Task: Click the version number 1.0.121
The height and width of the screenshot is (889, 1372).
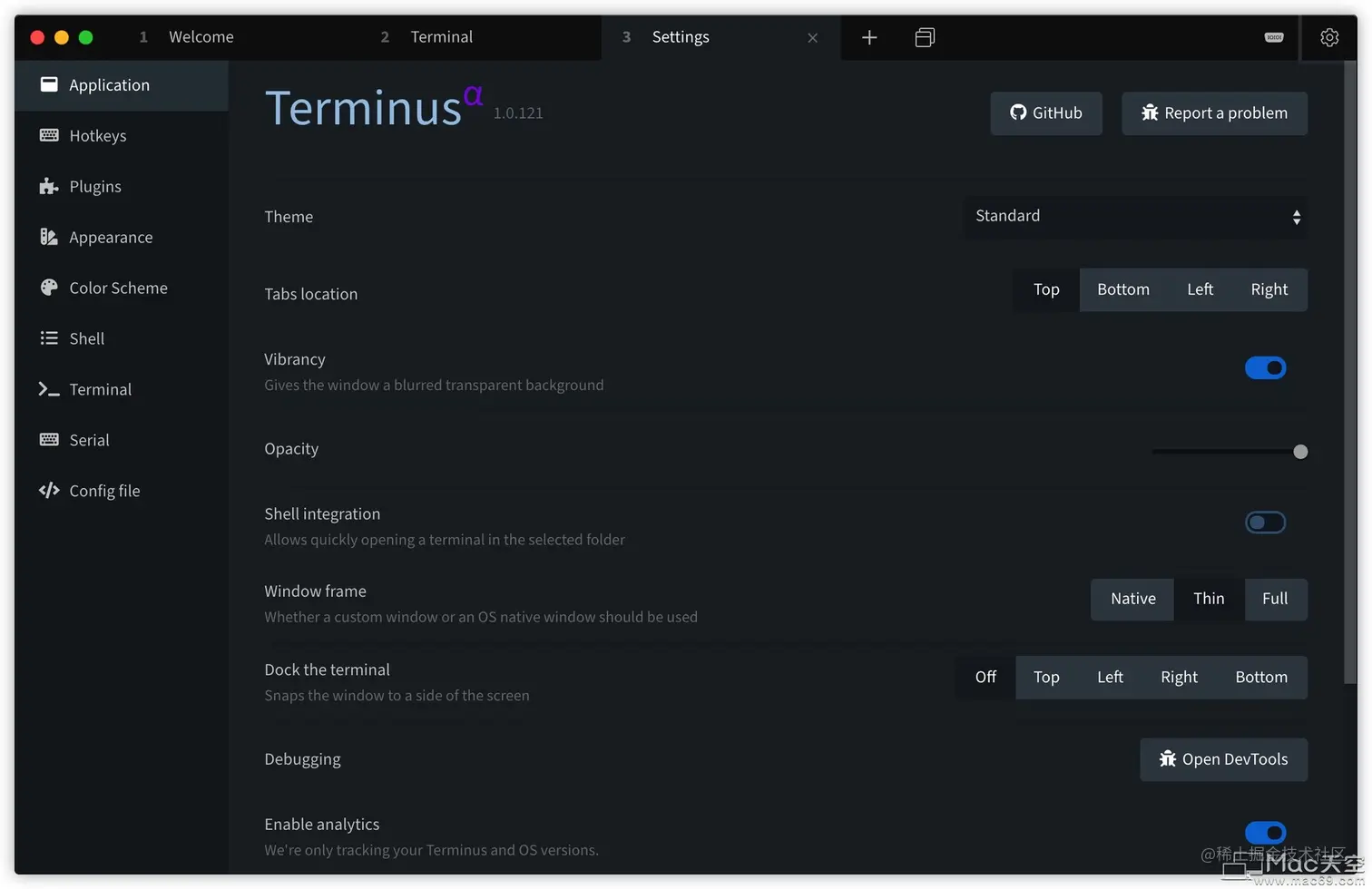Action: [x=518, y=113]
